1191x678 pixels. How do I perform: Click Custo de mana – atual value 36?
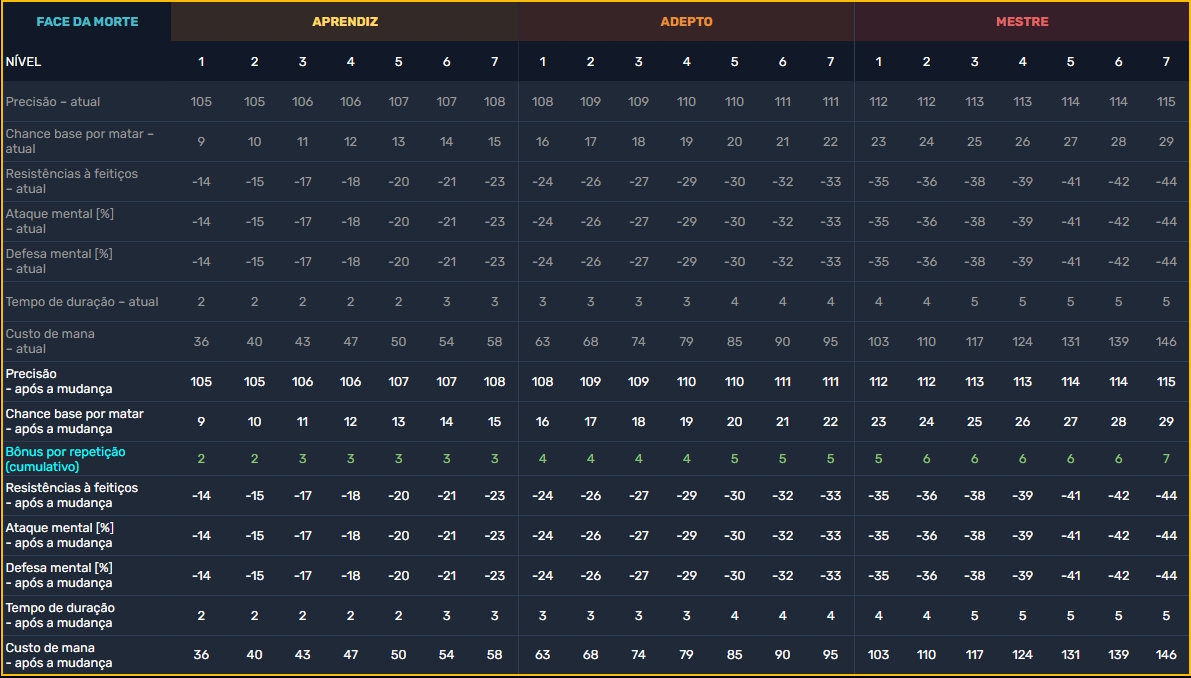pyautogui.click(x=201, y=342)
